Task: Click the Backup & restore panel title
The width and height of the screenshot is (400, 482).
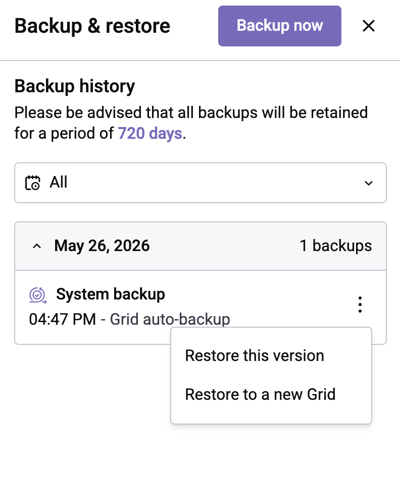Action: [x=92, y=26]
